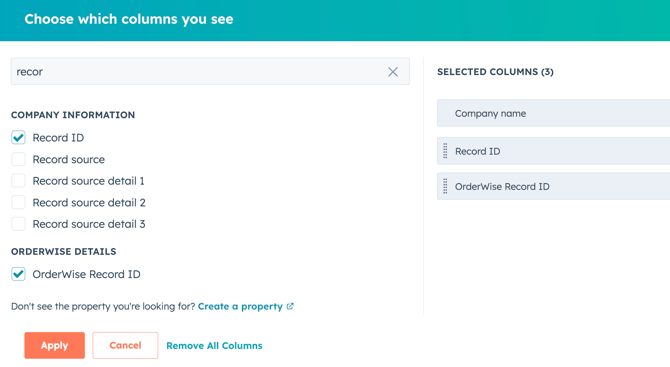The width and height of the screenshot is (670, 367).
Task: Select the Record ID item in selected columns
Action: (x=553, y=151)
